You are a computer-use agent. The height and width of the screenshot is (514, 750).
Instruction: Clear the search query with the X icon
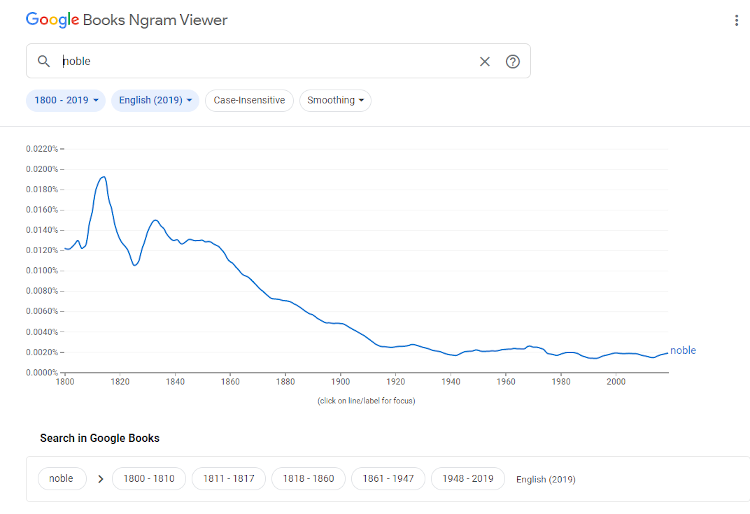pos(485,61)
